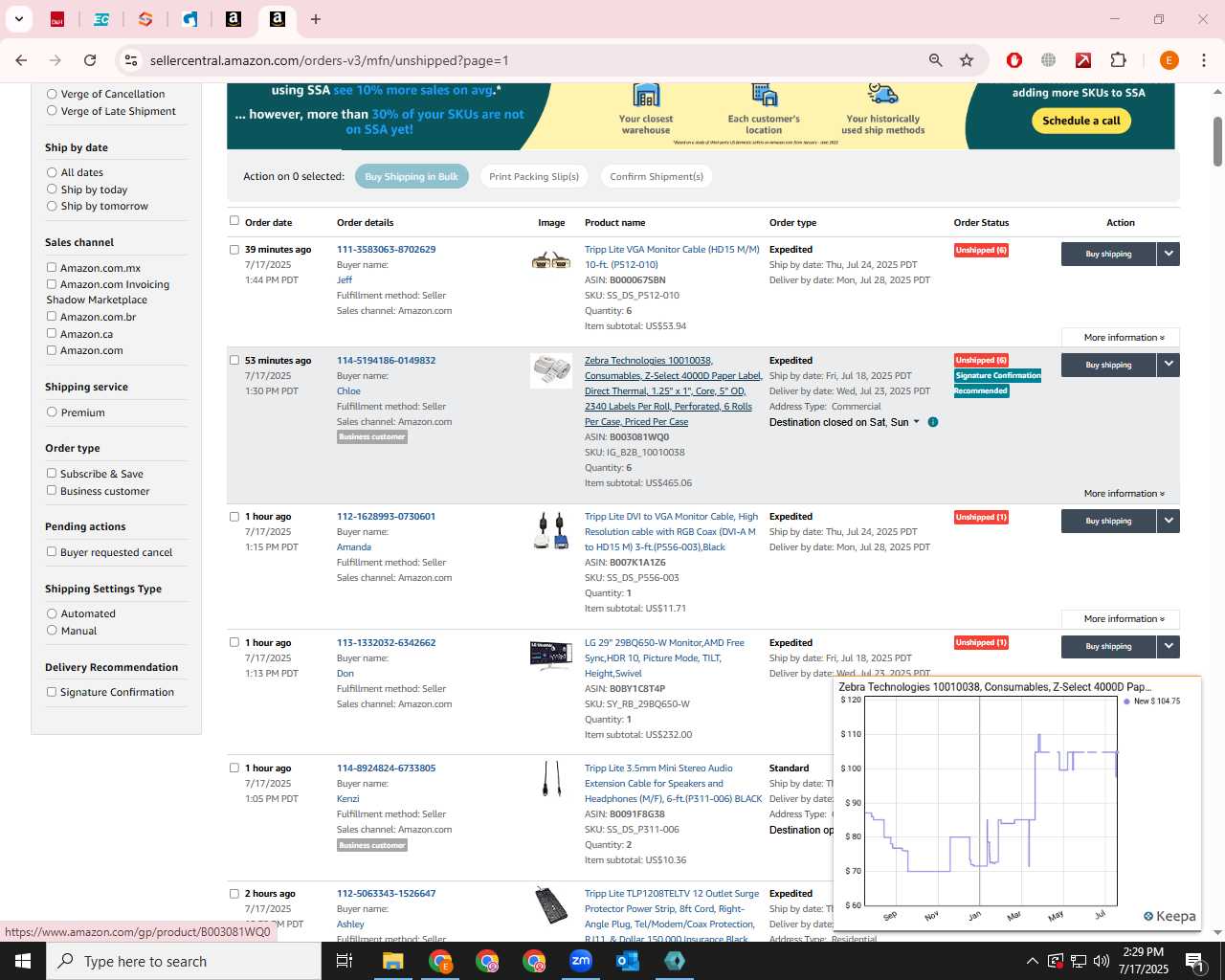Viewport: 1225px width, 980px height.
Task: Expand Buy shipping arrow for order 112-1628993-0730601
Action: 1169,521
